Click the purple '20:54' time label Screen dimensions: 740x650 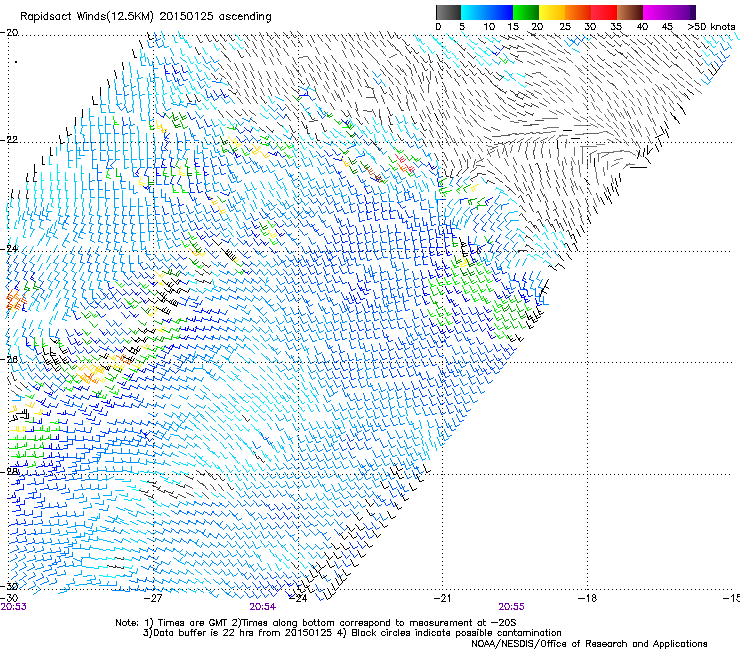pos(262,607)
